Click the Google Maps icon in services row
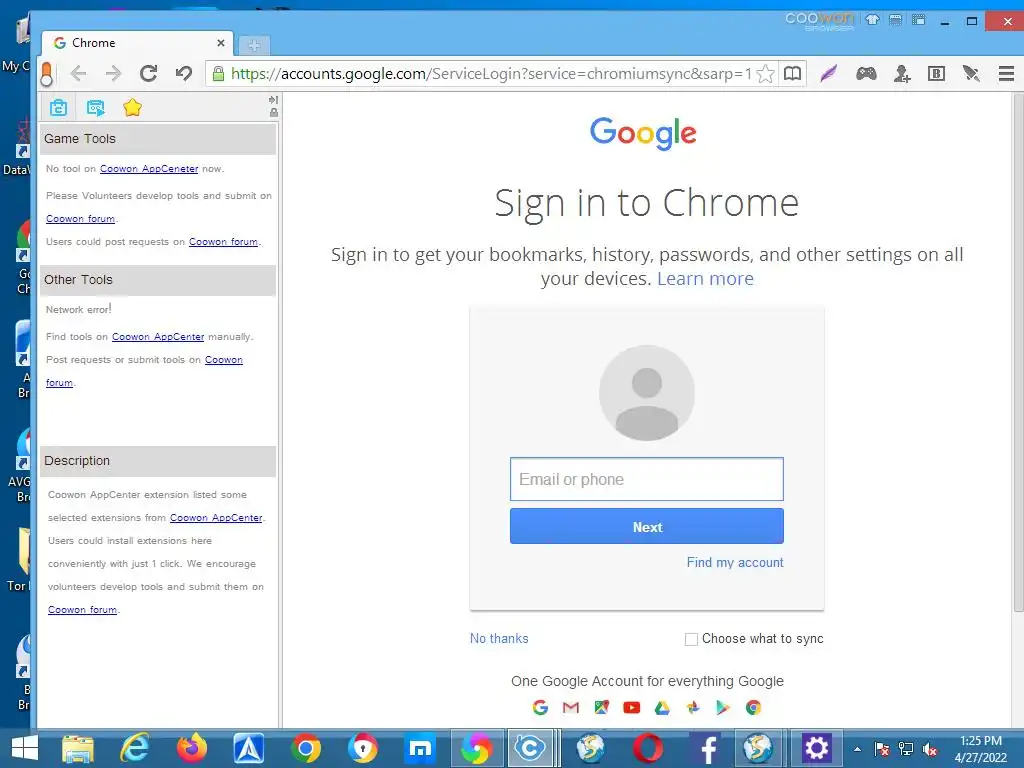 [601, 707]
